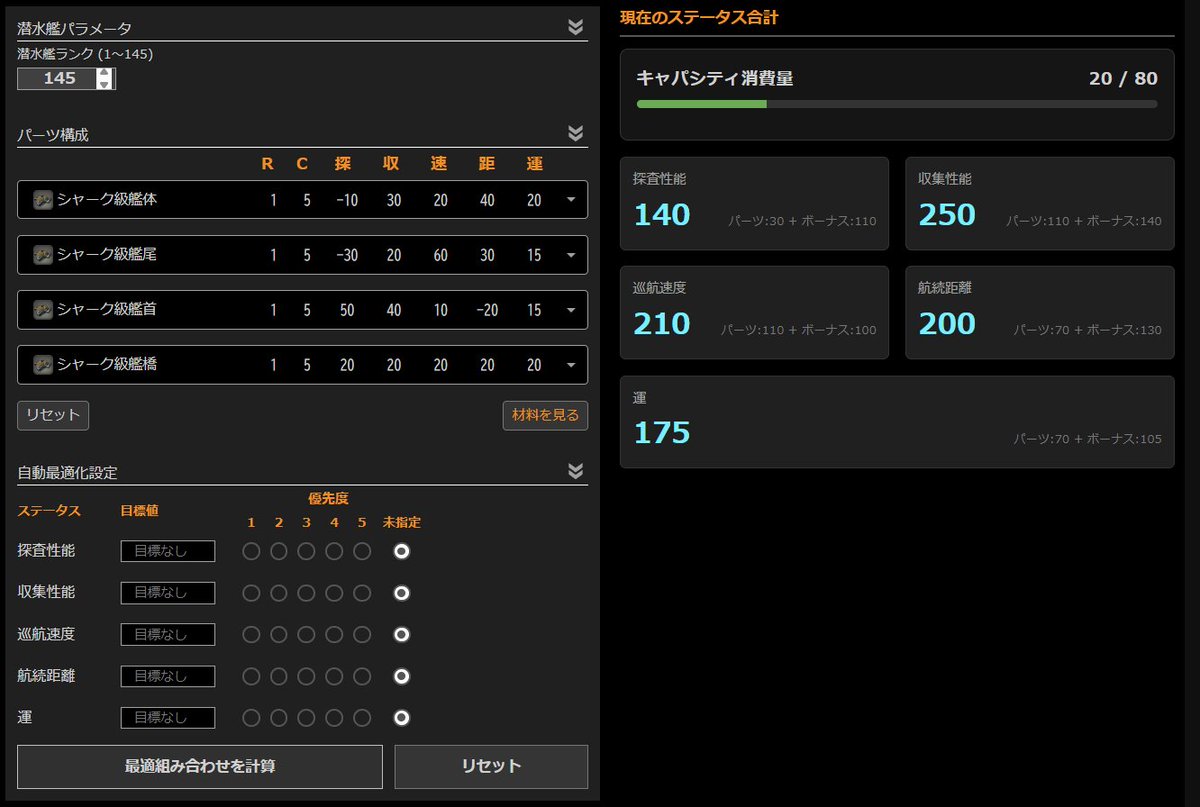The height and width of the screenshot is (807, 1200).
Task: Click パーツ:110 + ボーナス:140 breakdown text
Action: tap(1084, 220)
